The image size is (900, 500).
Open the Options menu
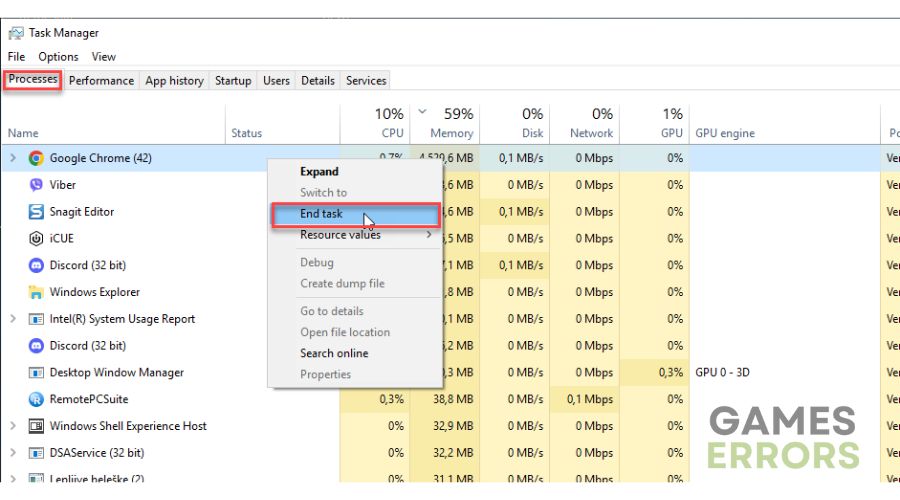[59, 56]
